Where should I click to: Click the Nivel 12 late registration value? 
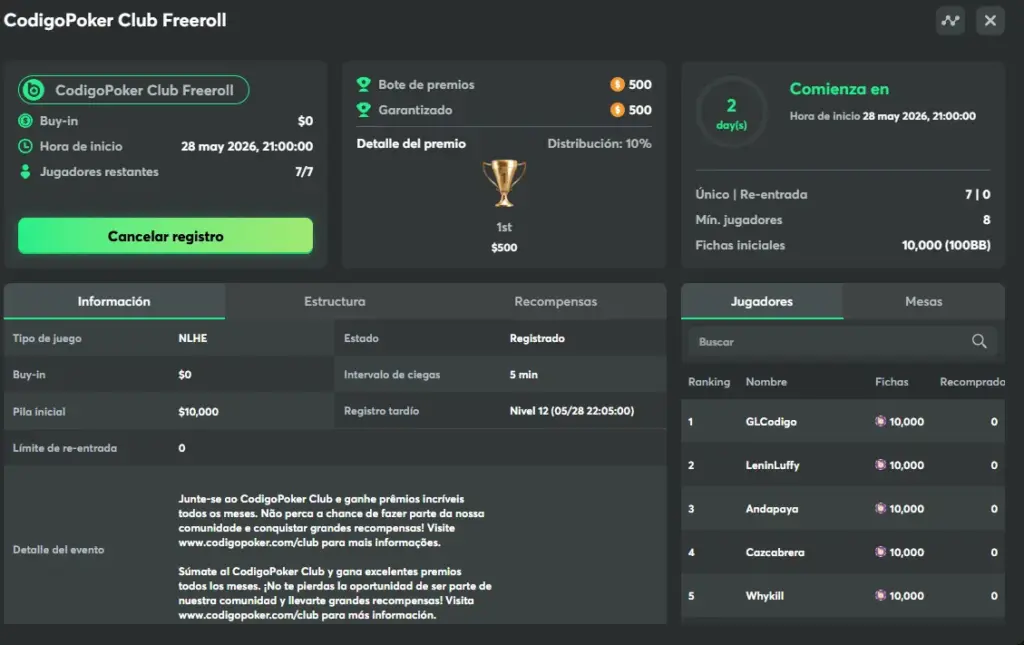[571, 411]
